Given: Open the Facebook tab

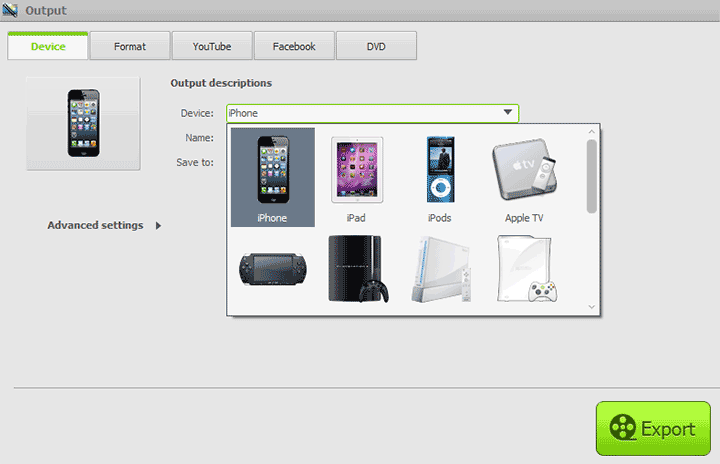Looking at the screenshot, I should [x=294, y=46].
